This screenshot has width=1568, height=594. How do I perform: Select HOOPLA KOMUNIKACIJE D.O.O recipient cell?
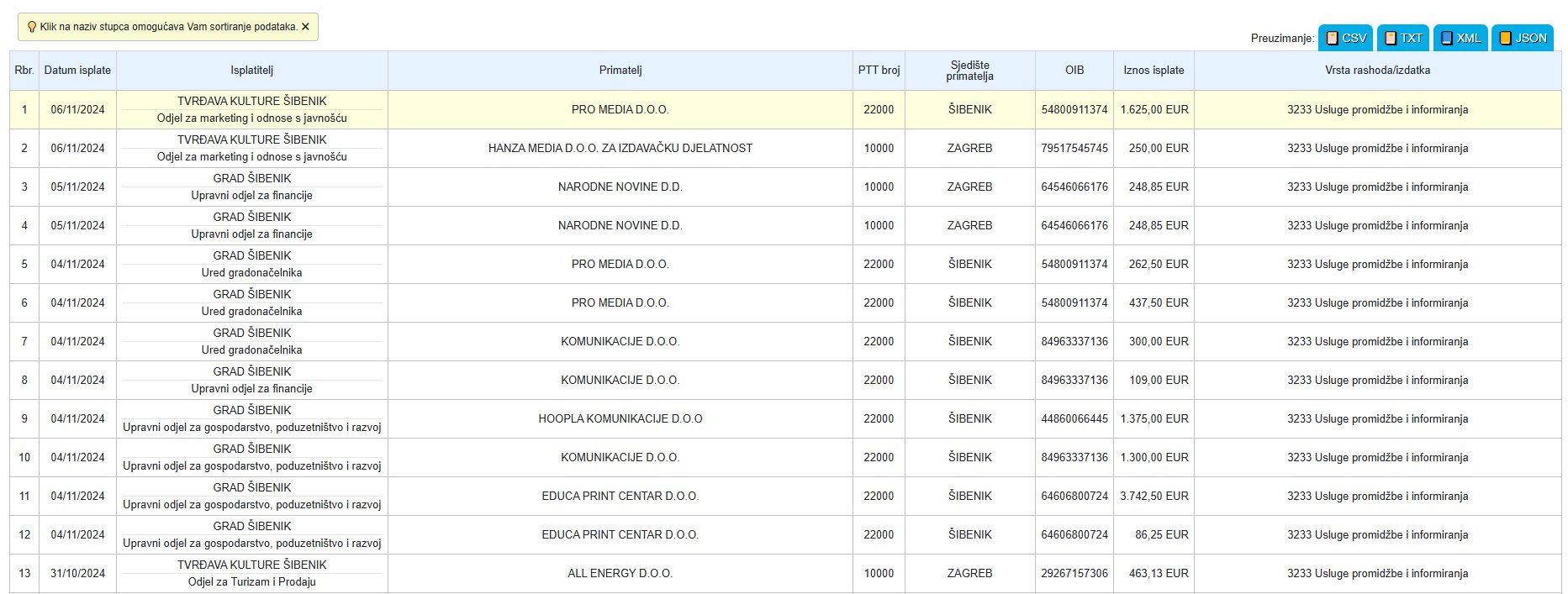[x=620, y=418]
